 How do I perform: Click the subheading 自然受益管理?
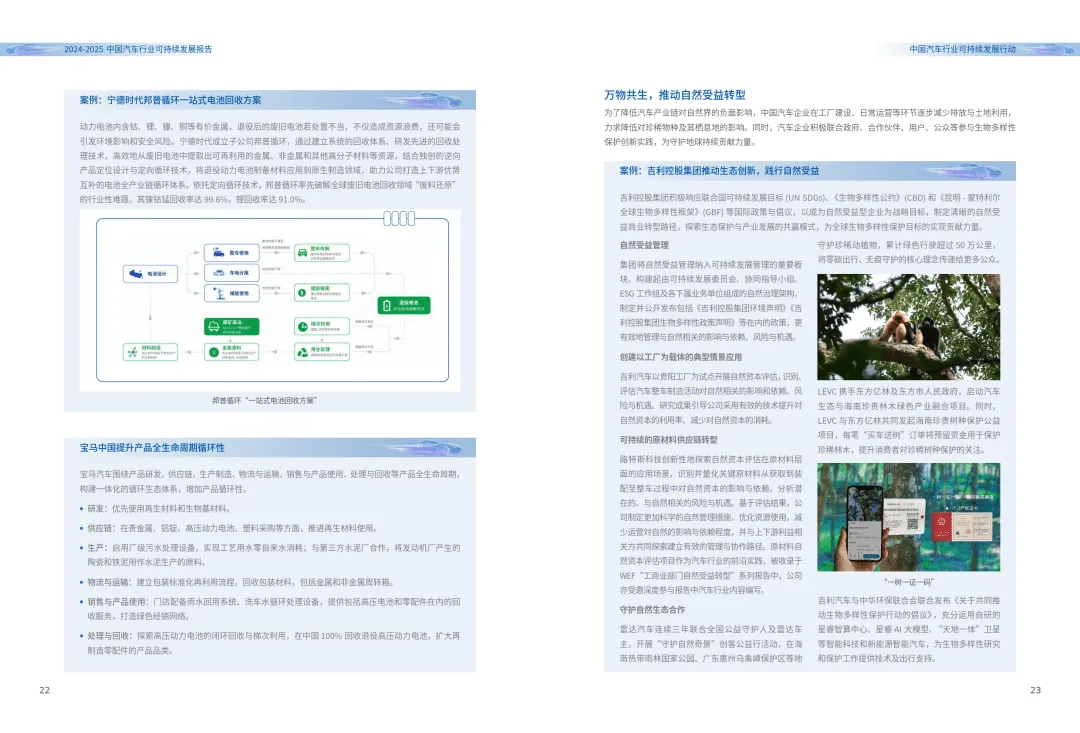(x=644, y=245)
